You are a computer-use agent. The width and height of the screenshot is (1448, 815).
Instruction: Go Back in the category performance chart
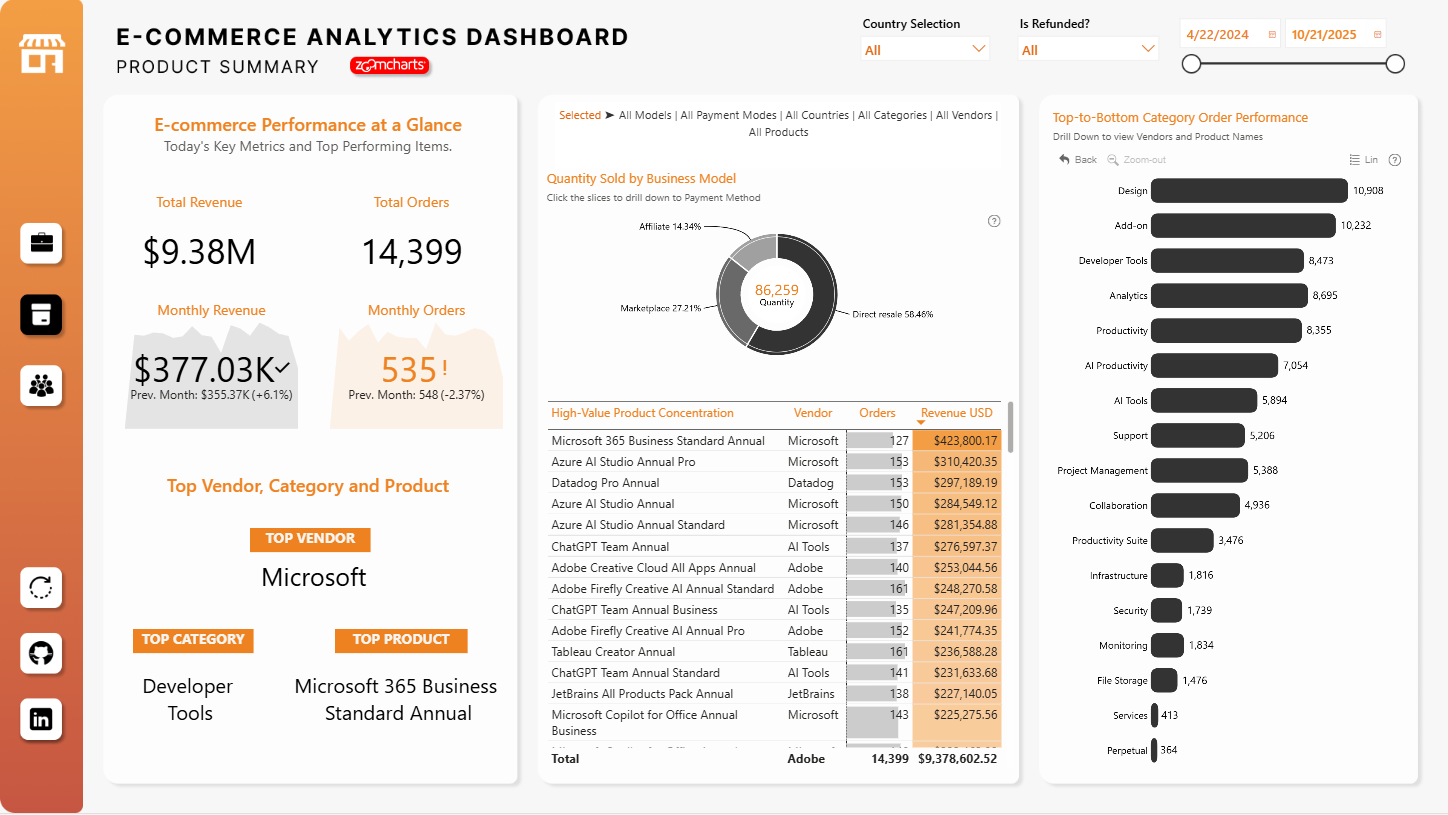point(1078,160)
